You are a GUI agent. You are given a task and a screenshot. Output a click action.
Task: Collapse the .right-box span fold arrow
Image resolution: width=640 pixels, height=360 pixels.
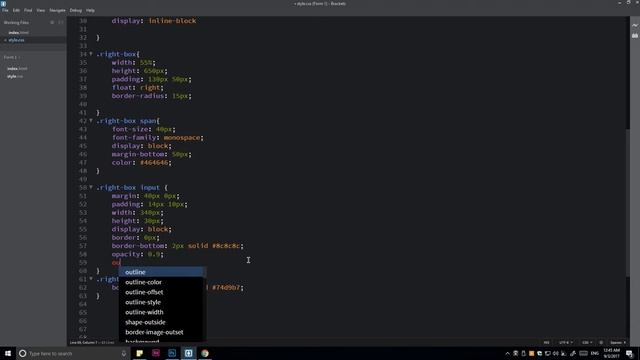pyautogui.click(x=91, y=121)
